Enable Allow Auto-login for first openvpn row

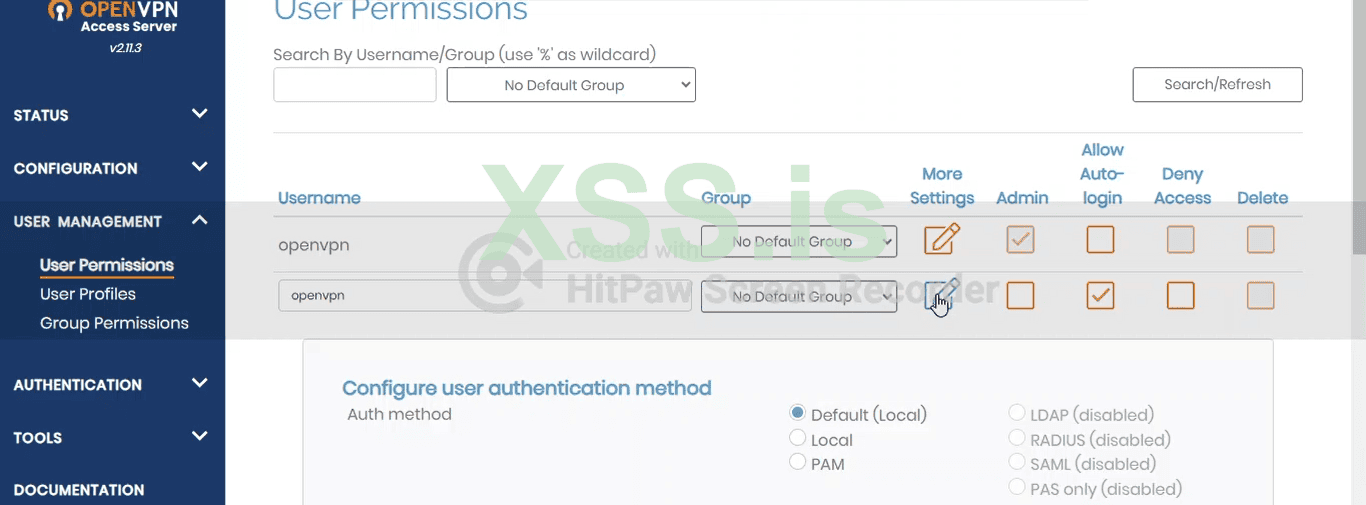[x=1100, y=240]
